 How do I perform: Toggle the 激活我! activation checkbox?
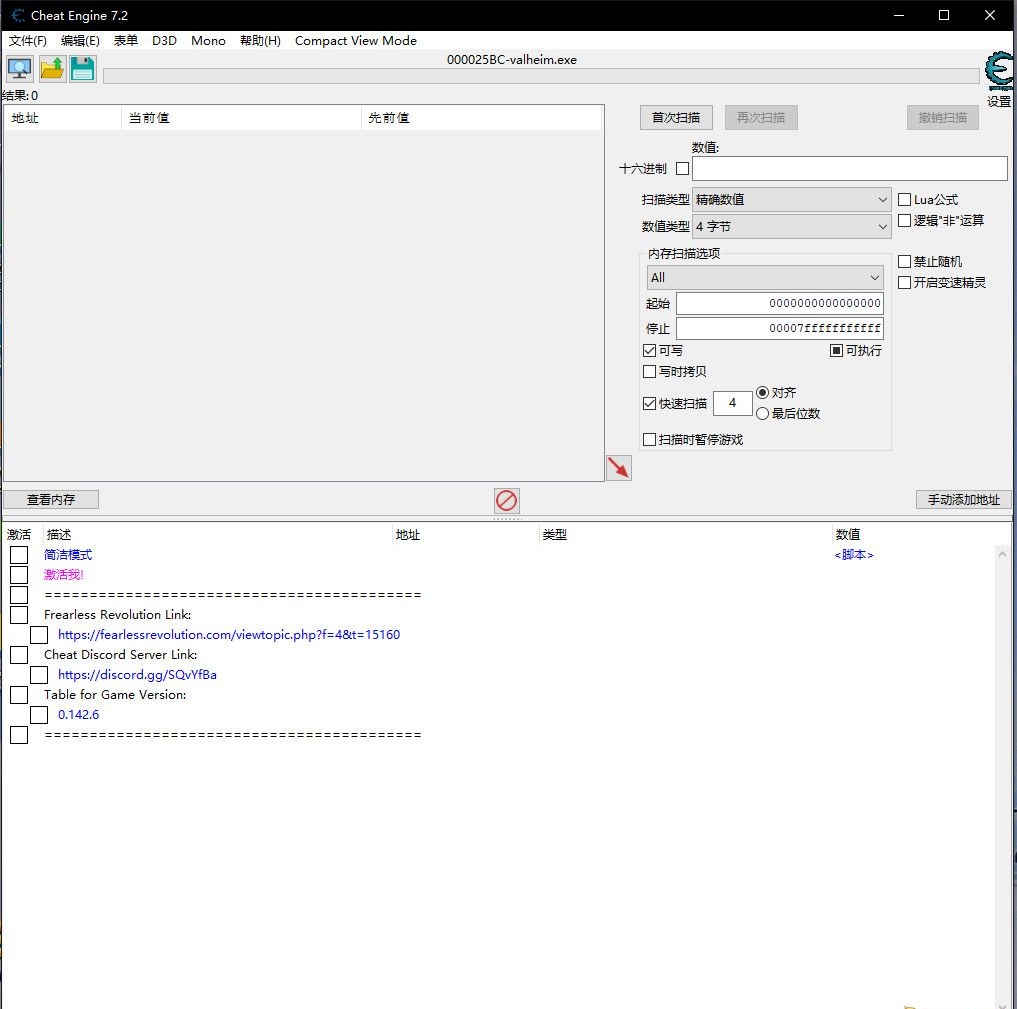[x=19, y=575]
